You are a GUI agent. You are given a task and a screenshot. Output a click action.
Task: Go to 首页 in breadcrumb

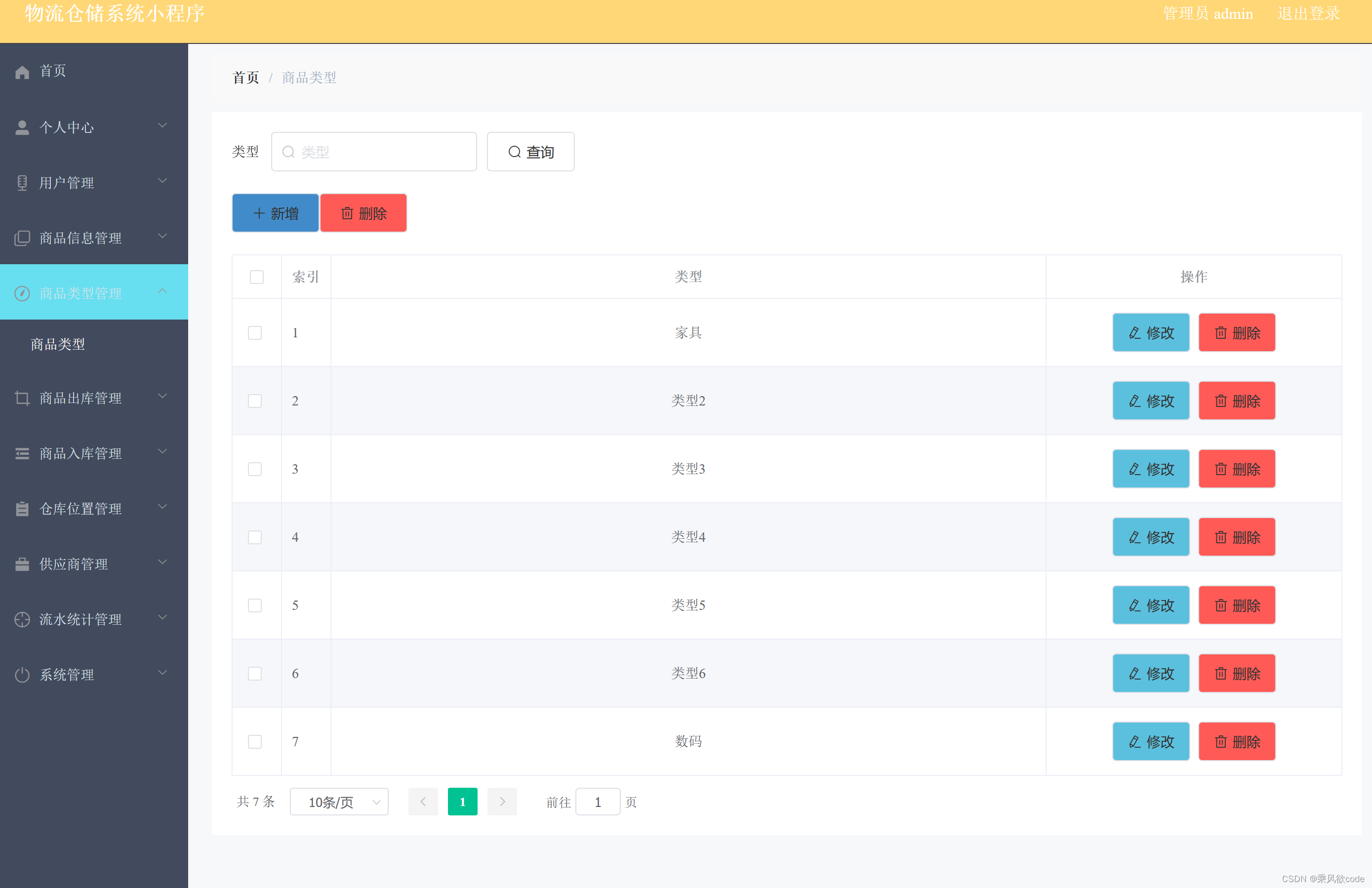245,77
